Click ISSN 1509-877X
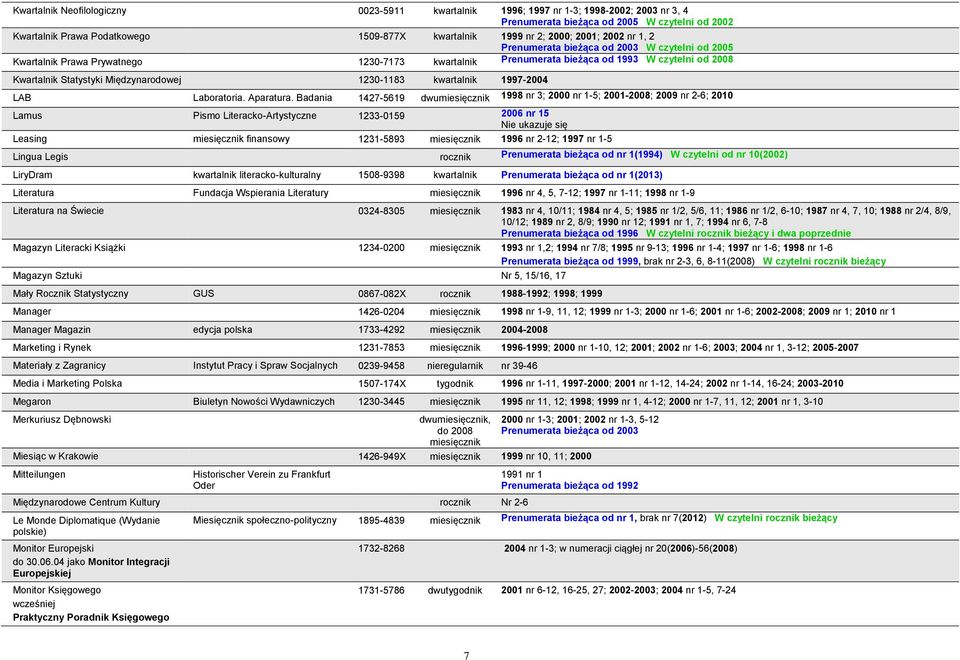This screenshot has width=960, height=660. [381, 36]
